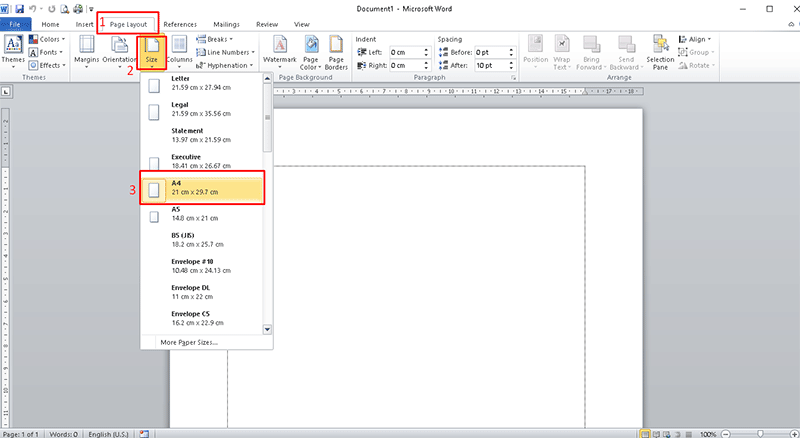The width and height of the screenshot is (800, 438).
Task: Open the Group dropdown
Action: (696, 52)
